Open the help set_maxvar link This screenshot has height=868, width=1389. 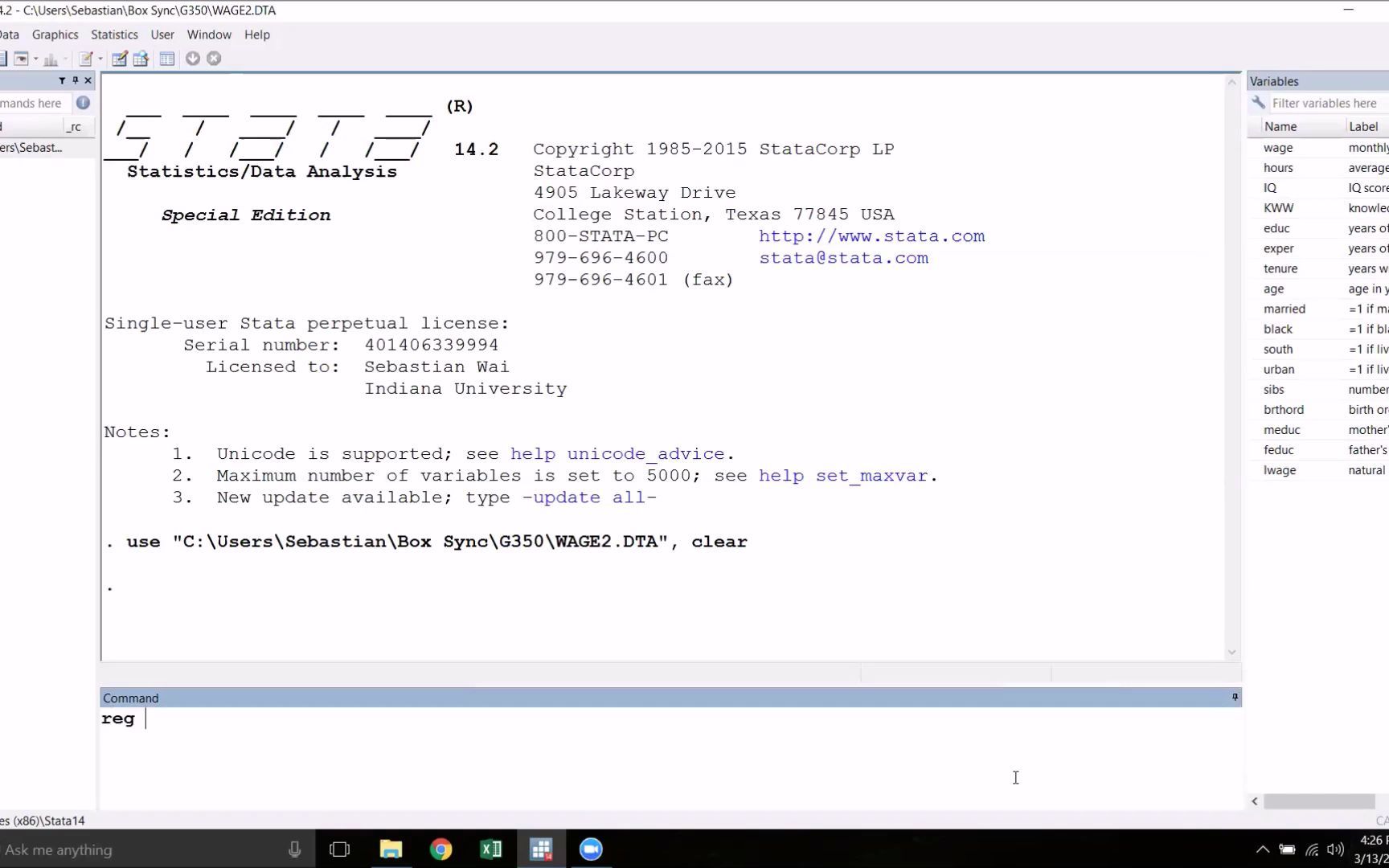(x=843, y=476)
